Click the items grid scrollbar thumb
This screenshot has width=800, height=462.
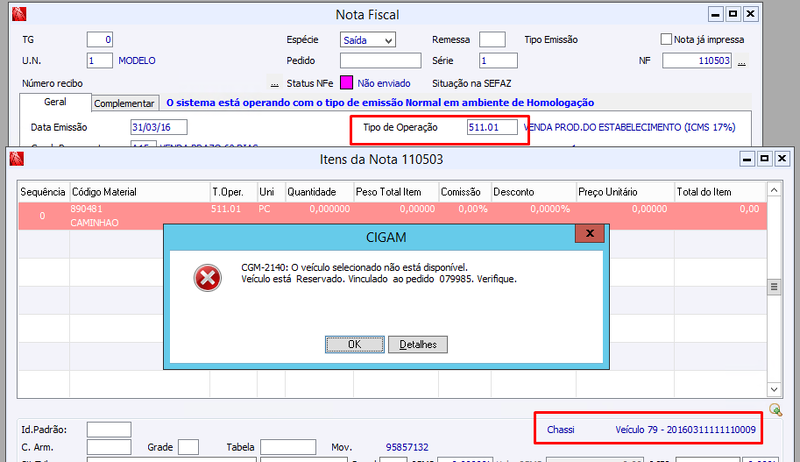click(774, 287)
